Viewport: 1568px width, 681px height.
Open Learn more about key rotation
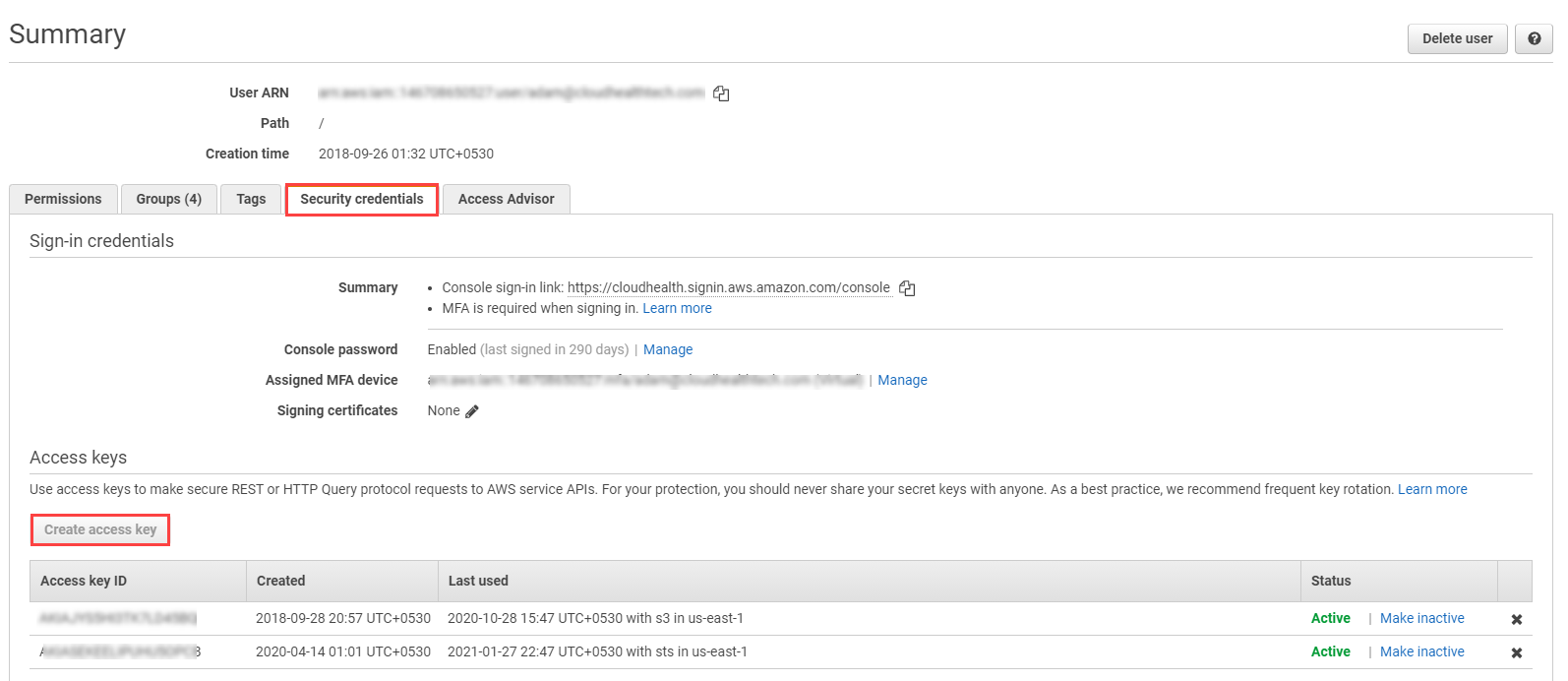1432,489
